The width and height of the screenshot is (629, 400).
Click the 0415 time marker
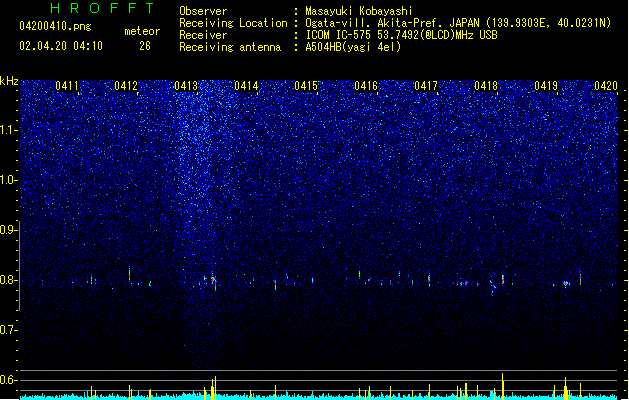click(x=306, y=86)
